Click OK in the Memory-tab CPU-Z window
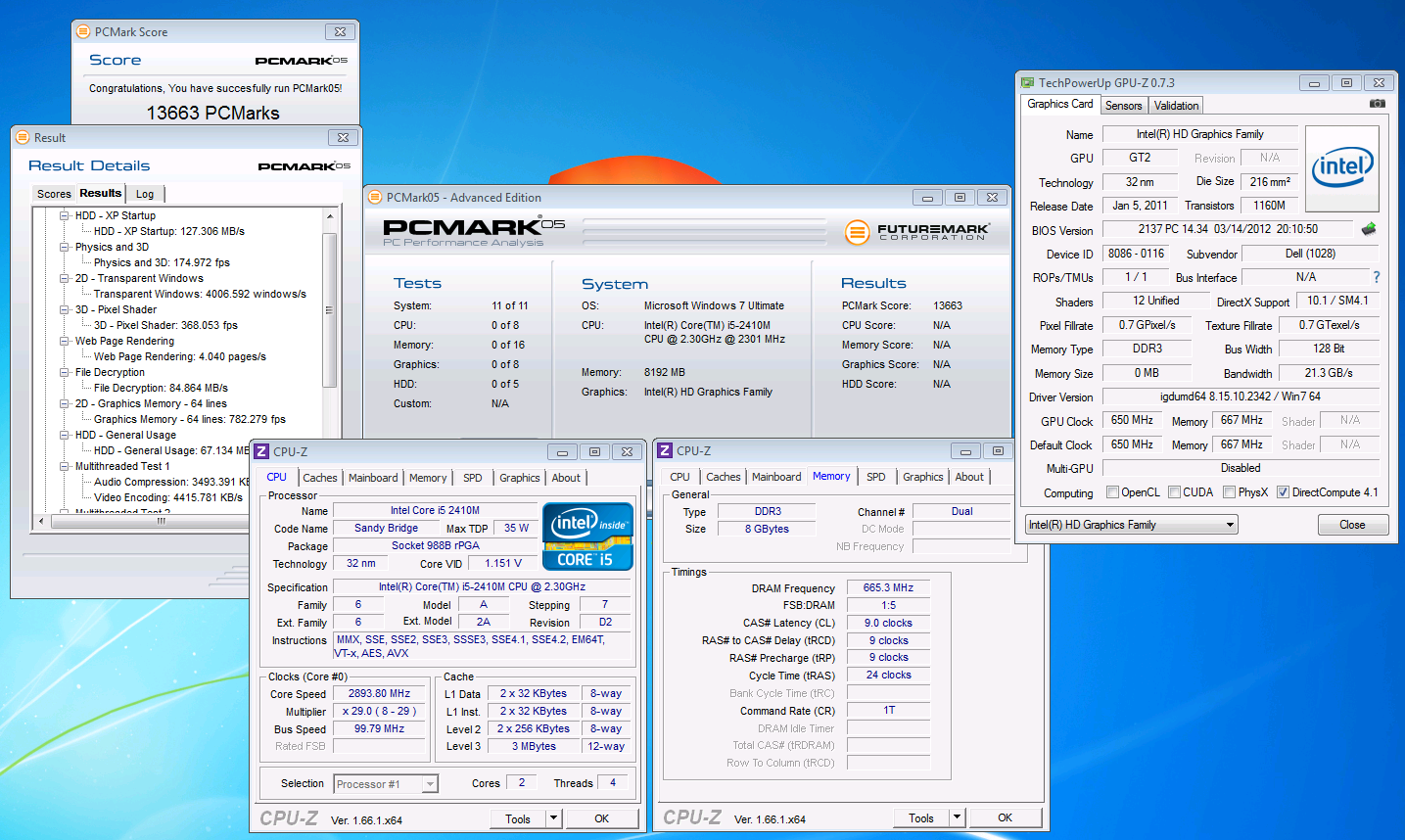The height and width of the screenshot is (840, 1405). click(1005, 817)
